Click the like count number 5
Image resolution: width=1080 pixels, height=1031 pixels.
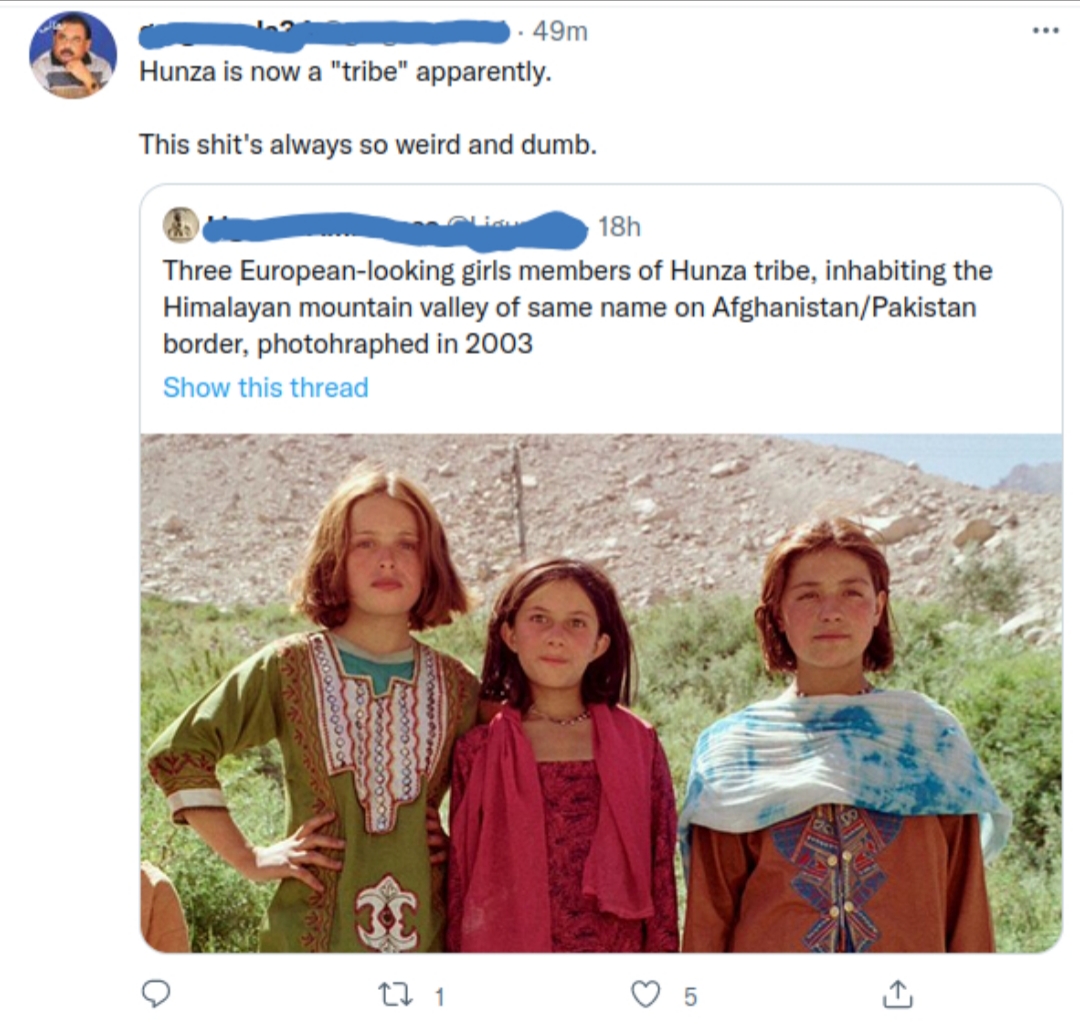690,997
